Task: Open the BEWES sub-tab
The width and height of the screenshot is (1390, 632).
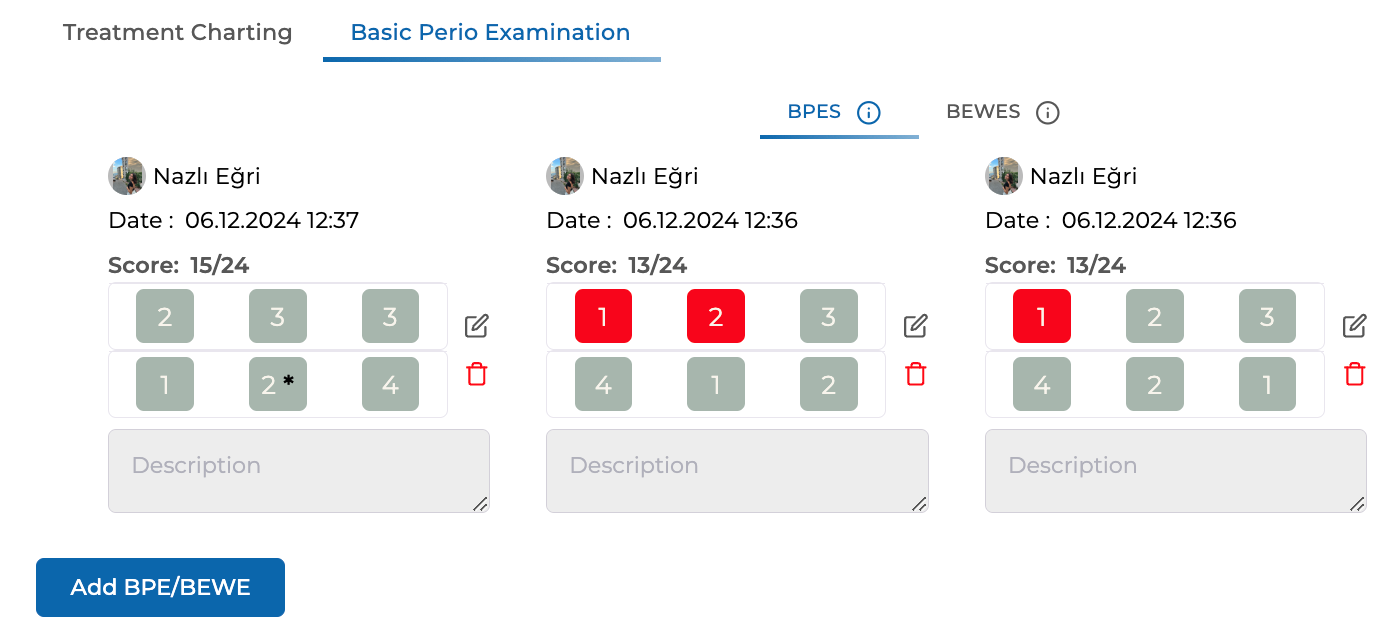Action: point(983,112)
